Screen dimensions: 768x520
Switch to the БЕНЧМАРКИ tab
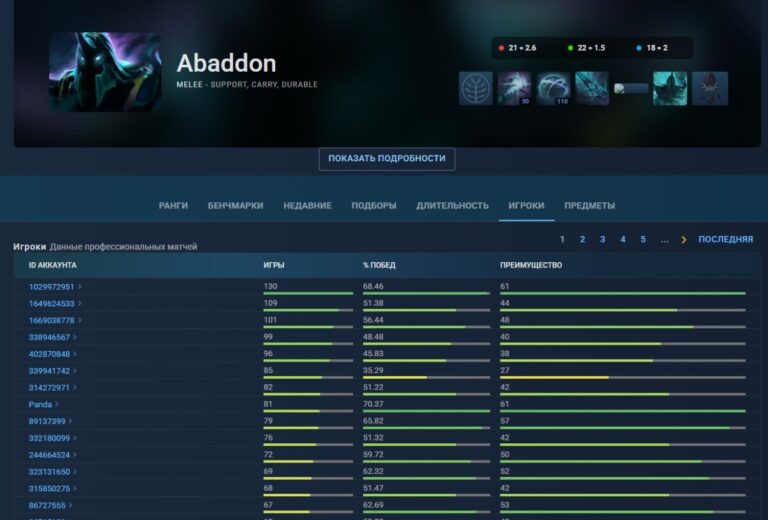tap(236, 206)
